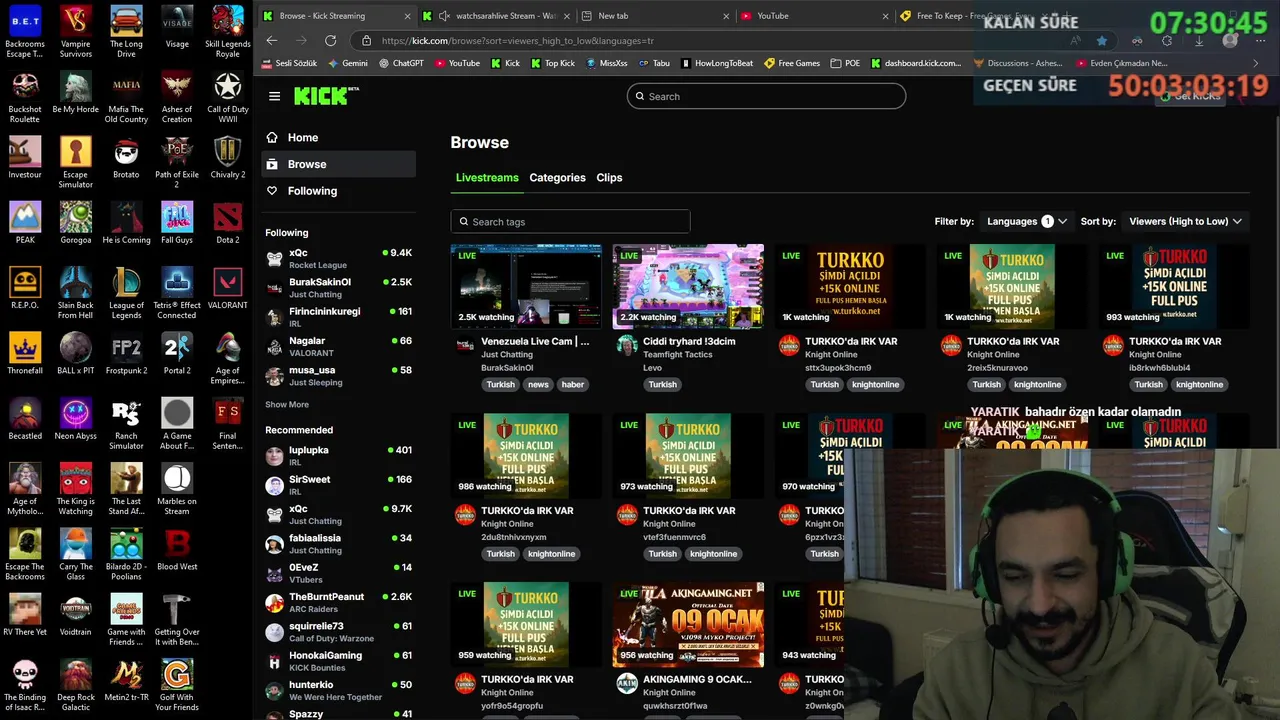The image size is (1280, 720).
Task: Open the Vampire Survivors desktop icon
Action: [75, 31]
